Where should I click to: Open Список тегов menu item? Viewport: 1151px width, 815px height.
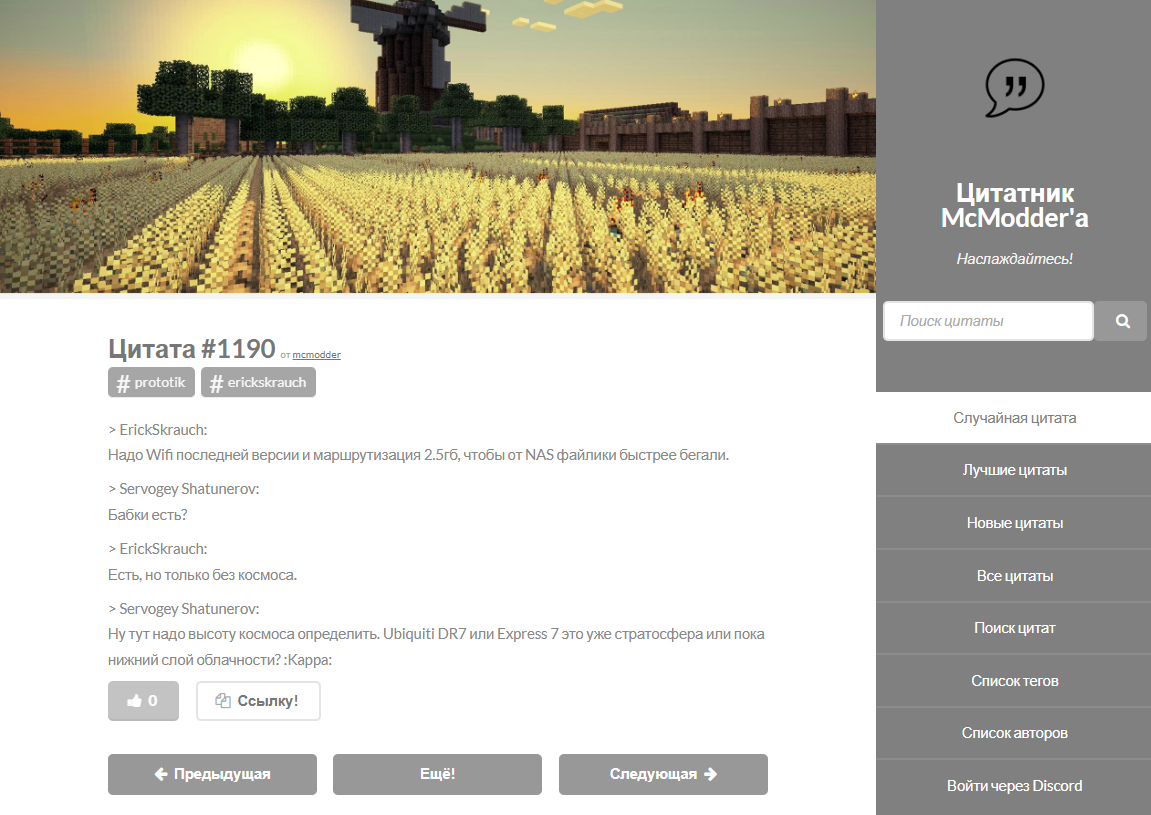(1014, 681)
